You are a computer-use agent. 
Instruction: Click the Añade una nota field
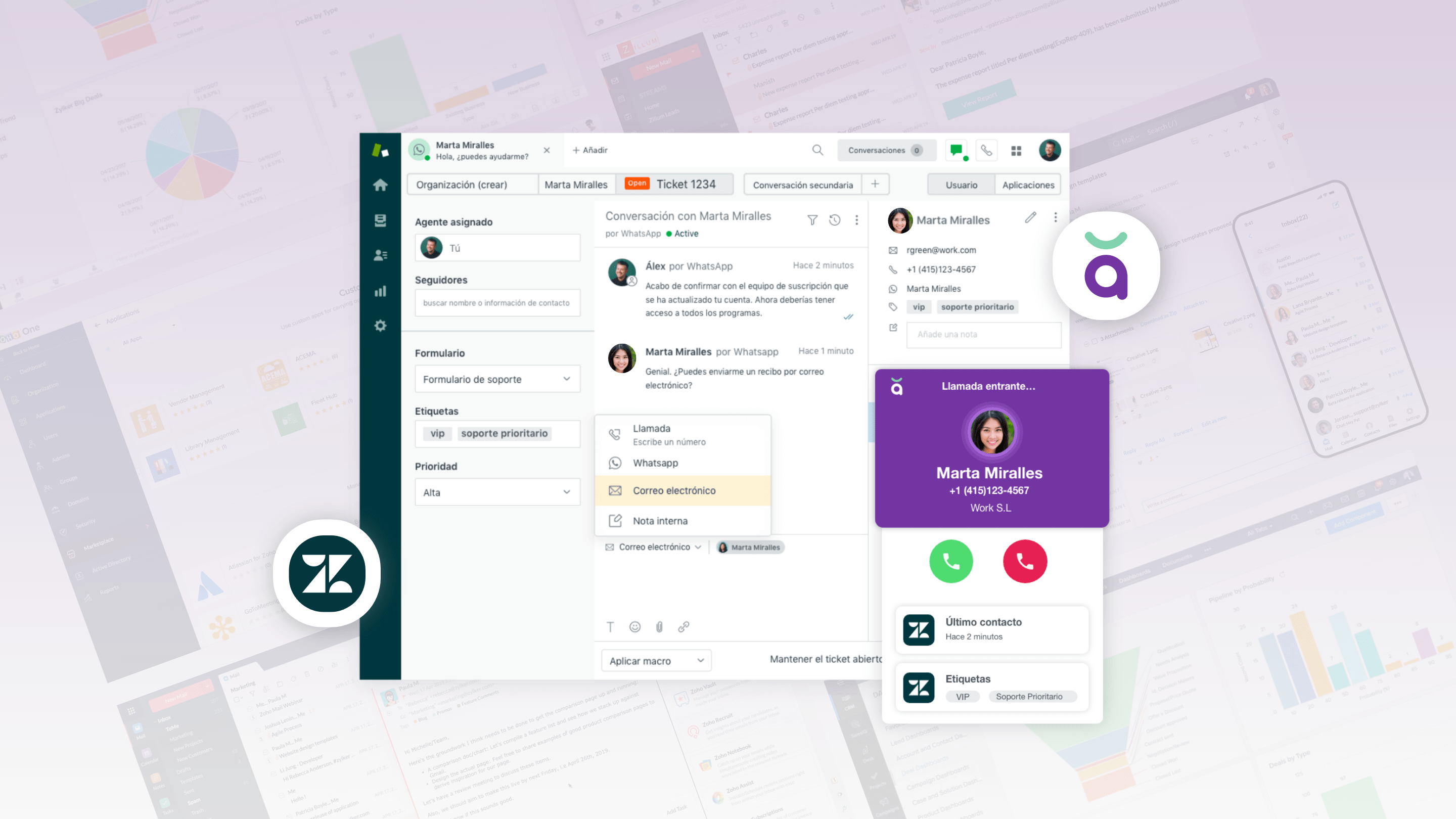pos(983,335)
